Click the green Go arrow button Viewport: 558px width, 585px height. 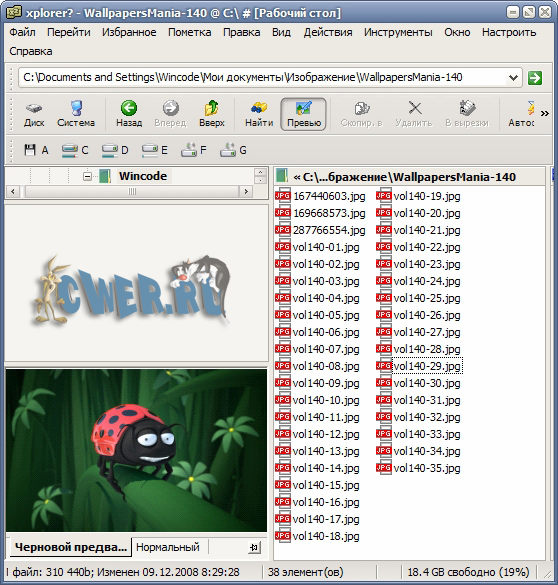(535, 78)
